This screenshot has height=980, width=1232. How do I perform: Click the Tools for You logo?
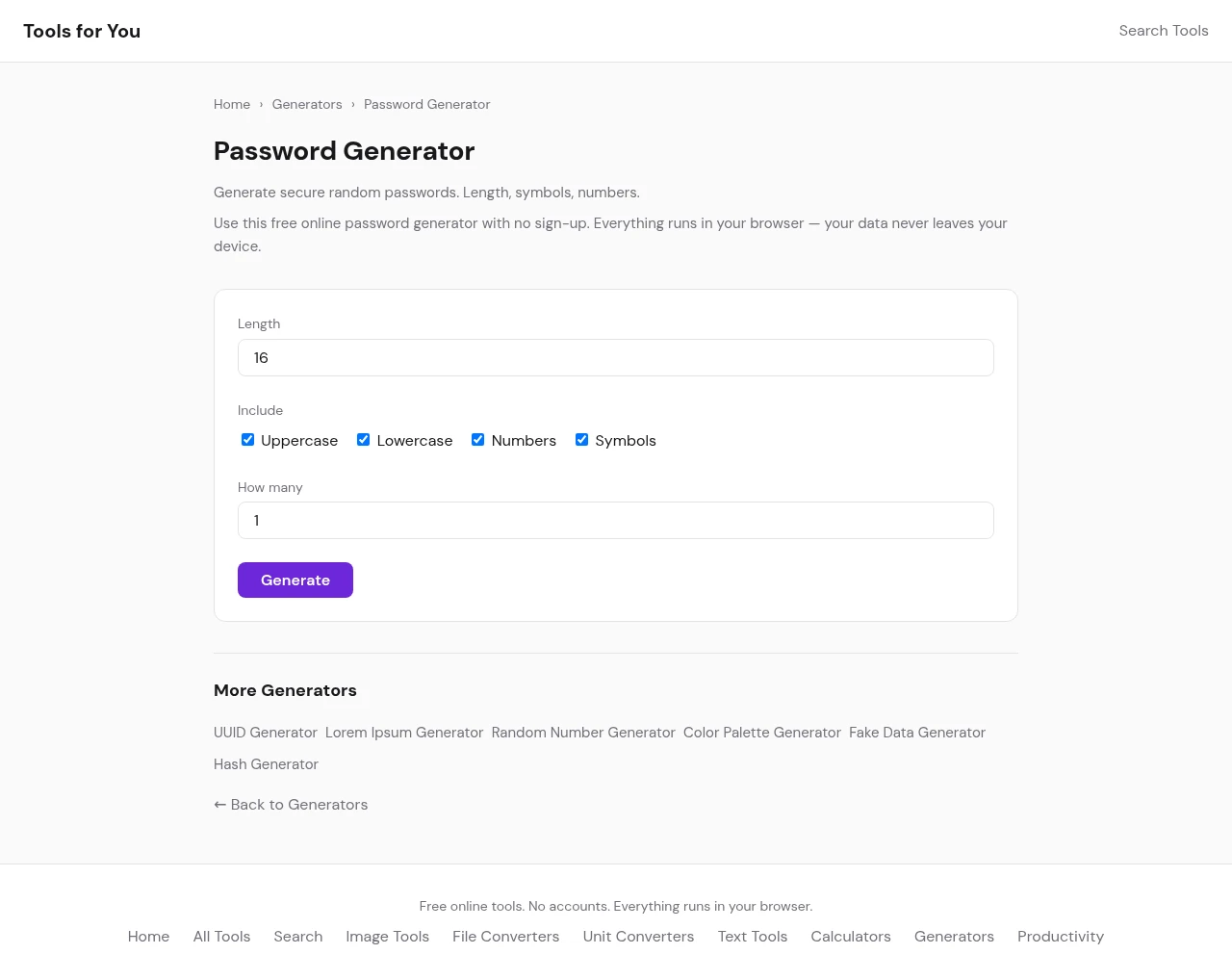click(x=82, y=31)
